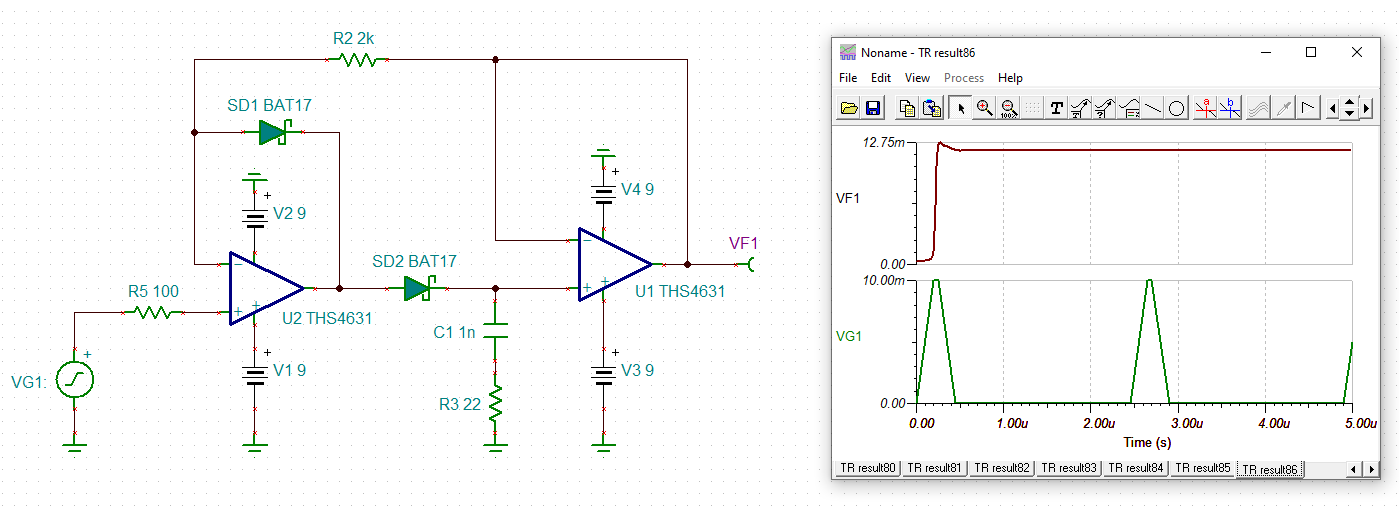Select the SD1 BAT17 Schottky diode
Image resolution: width=1399 pixels, height=511 pixels.
click(x=272, y=132)
